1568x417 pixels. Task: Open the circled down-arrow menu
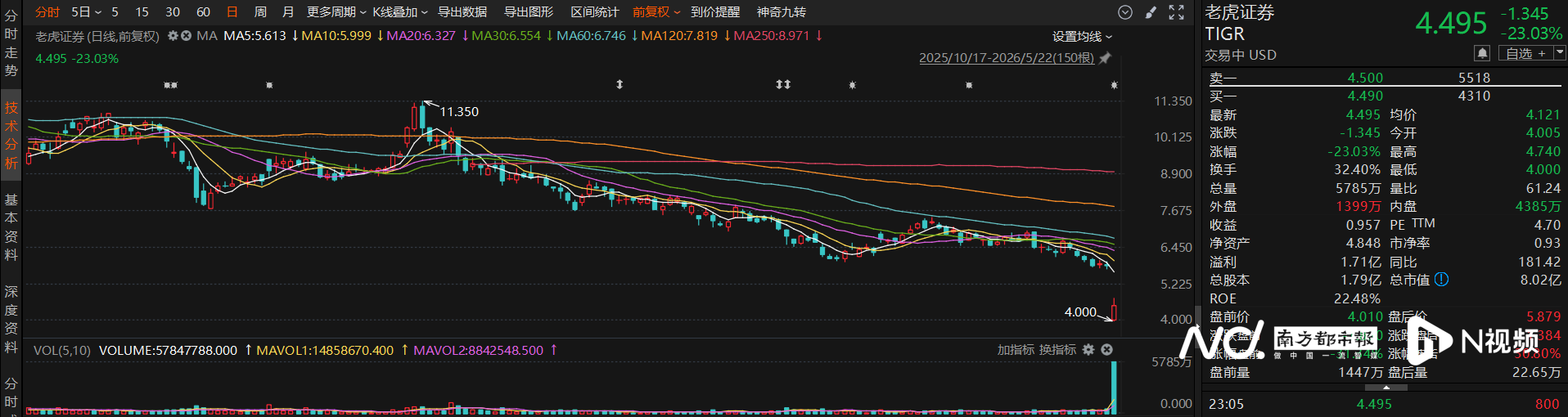point(1125,12)
